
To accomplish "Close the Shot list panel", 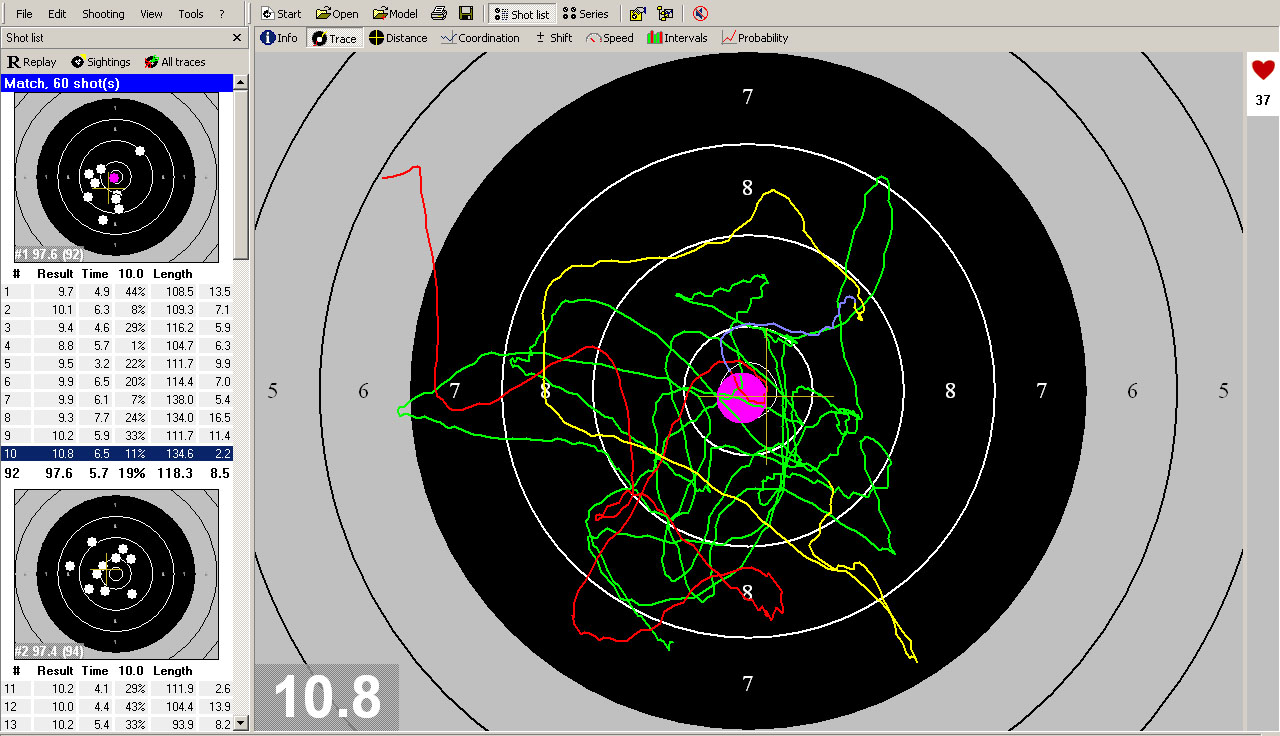I will (237, 38).
